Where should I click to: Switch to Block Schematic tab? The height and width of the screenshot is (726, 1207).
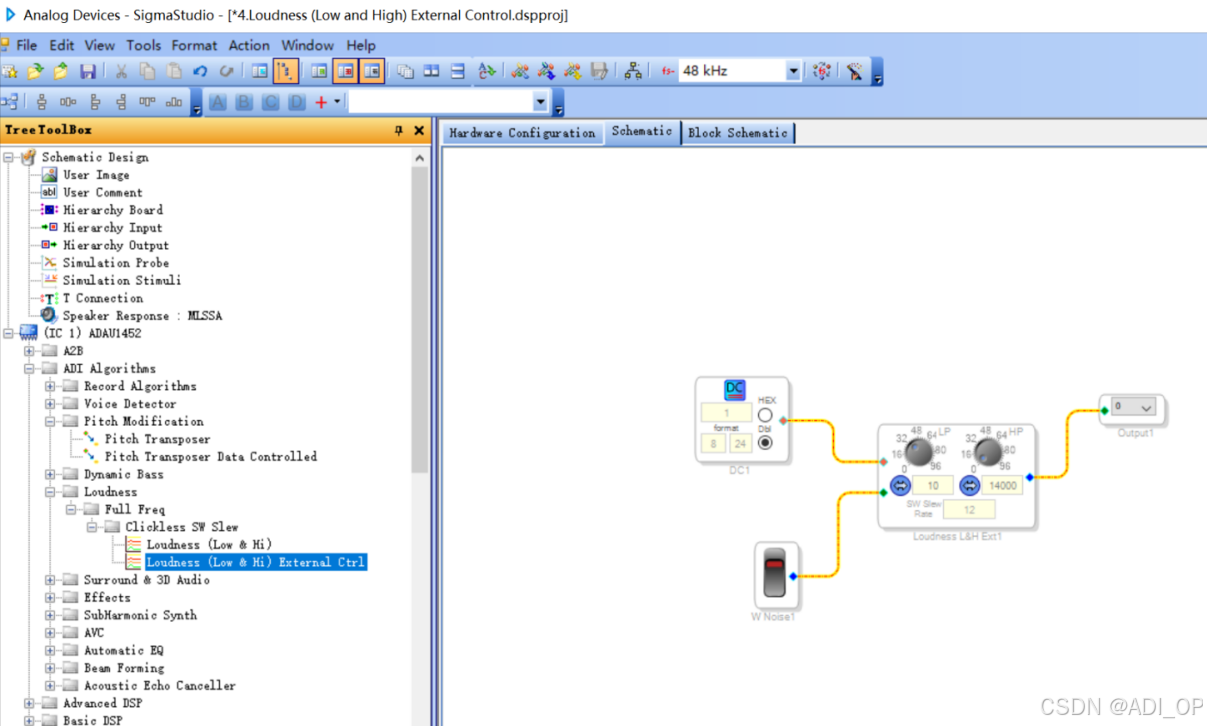click(738, 133)
